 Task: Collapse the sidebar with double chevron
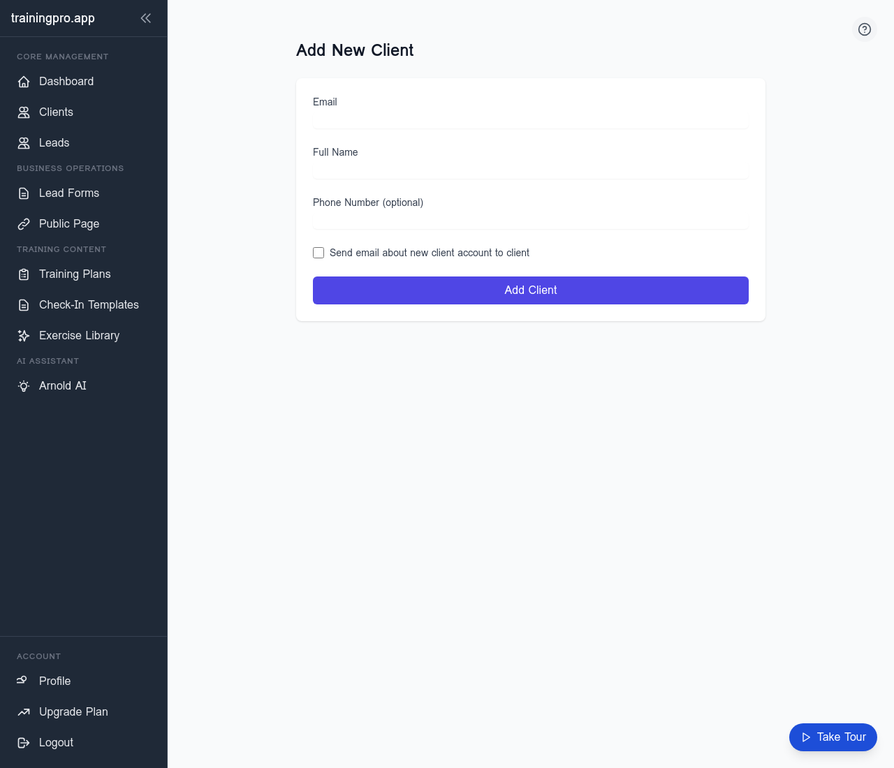tap(146, 18)
